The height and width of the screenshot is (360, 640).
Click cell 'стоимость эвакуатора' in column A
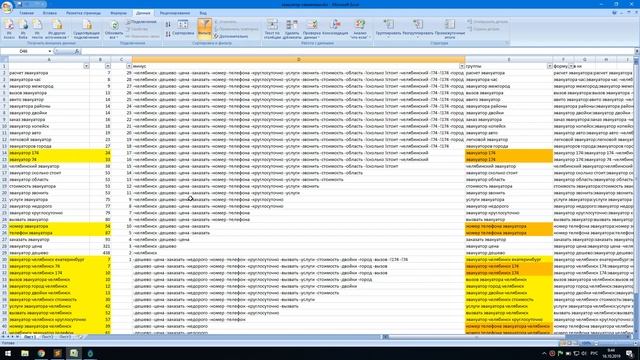[49, 186]
